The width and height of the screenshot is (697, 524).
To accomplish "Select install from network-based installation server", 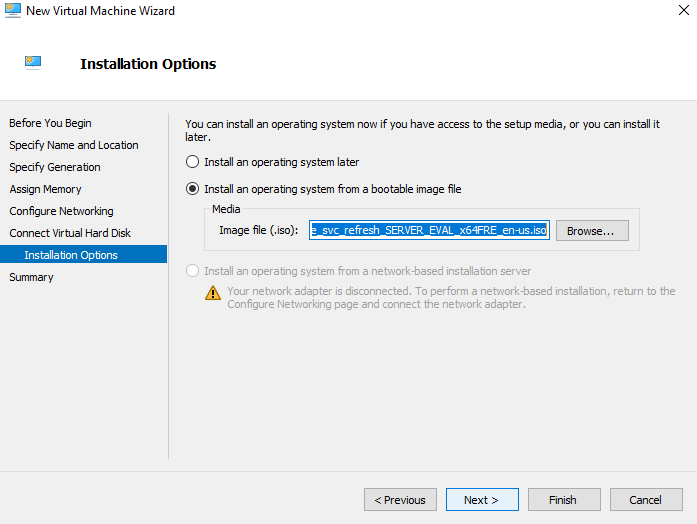I will click(192, 271).
